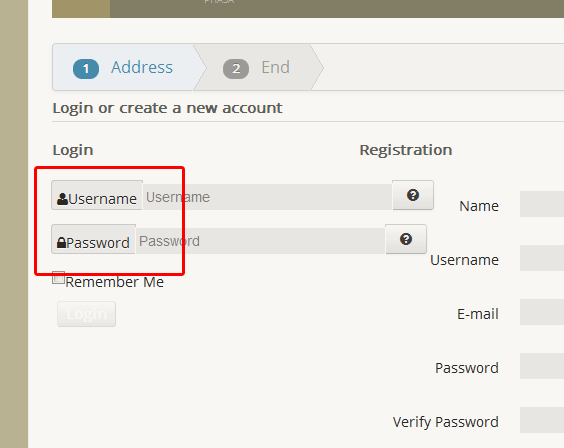Click the padlock icon in Password label

[62, 243]
